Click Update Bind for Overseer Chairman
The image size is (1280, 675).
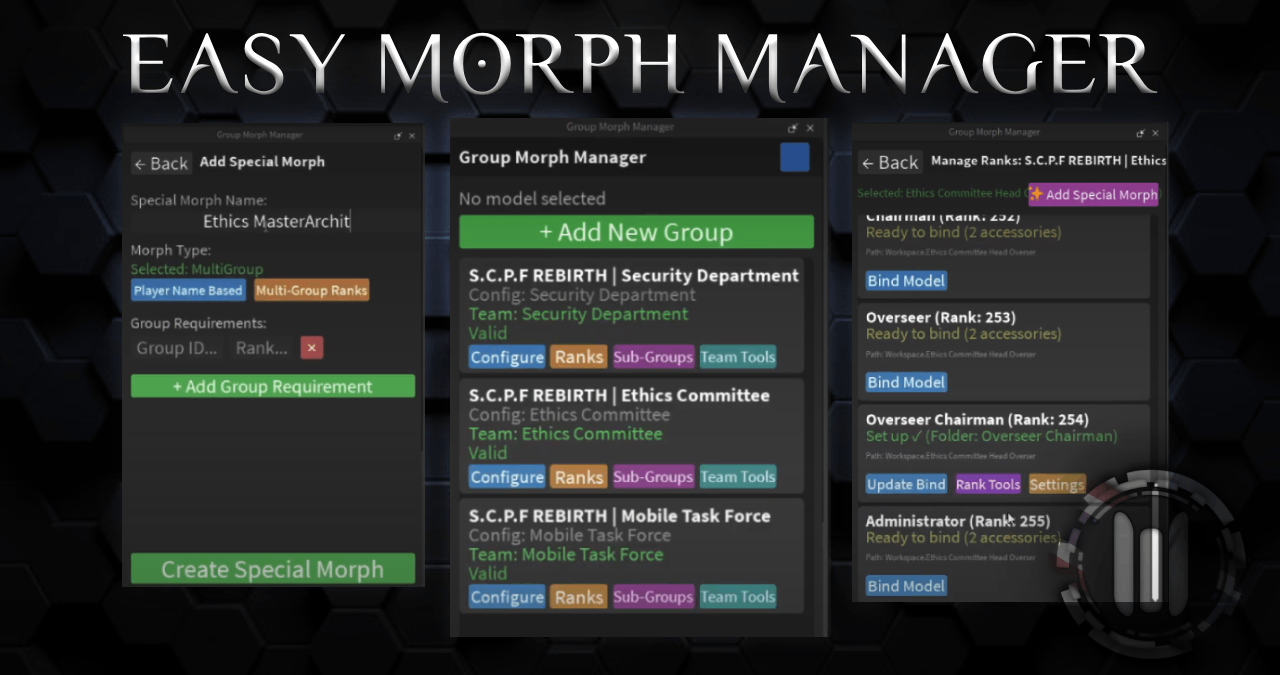(906, 484)
